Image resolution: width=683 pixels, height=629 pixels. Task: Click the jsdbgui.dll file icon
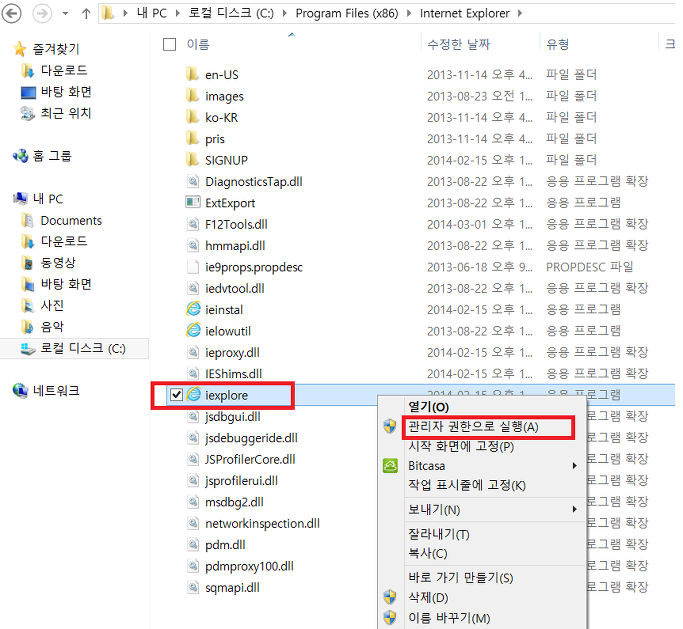pos(193,416)
